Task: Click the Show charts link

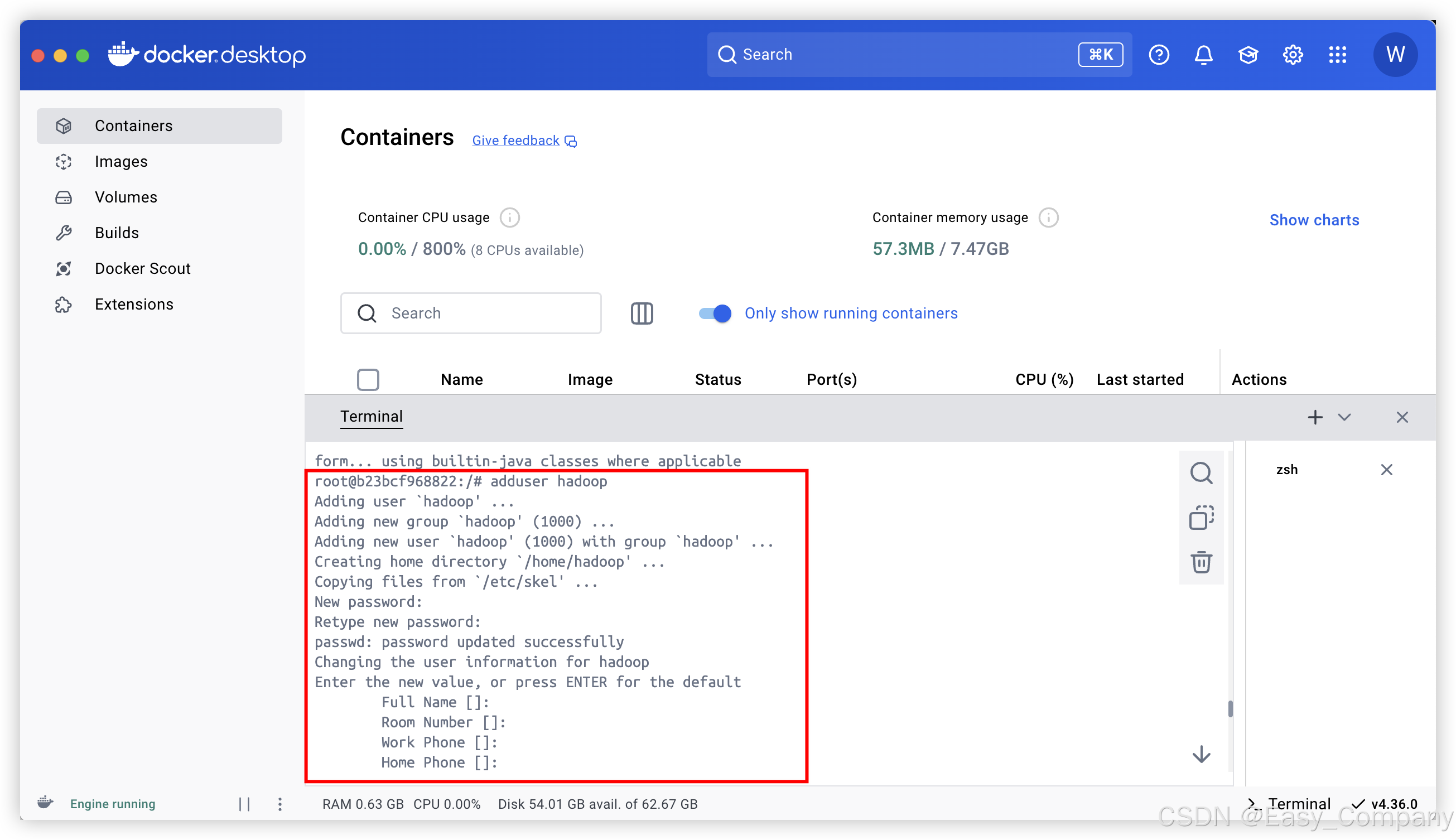Action: click(1314, 220)
